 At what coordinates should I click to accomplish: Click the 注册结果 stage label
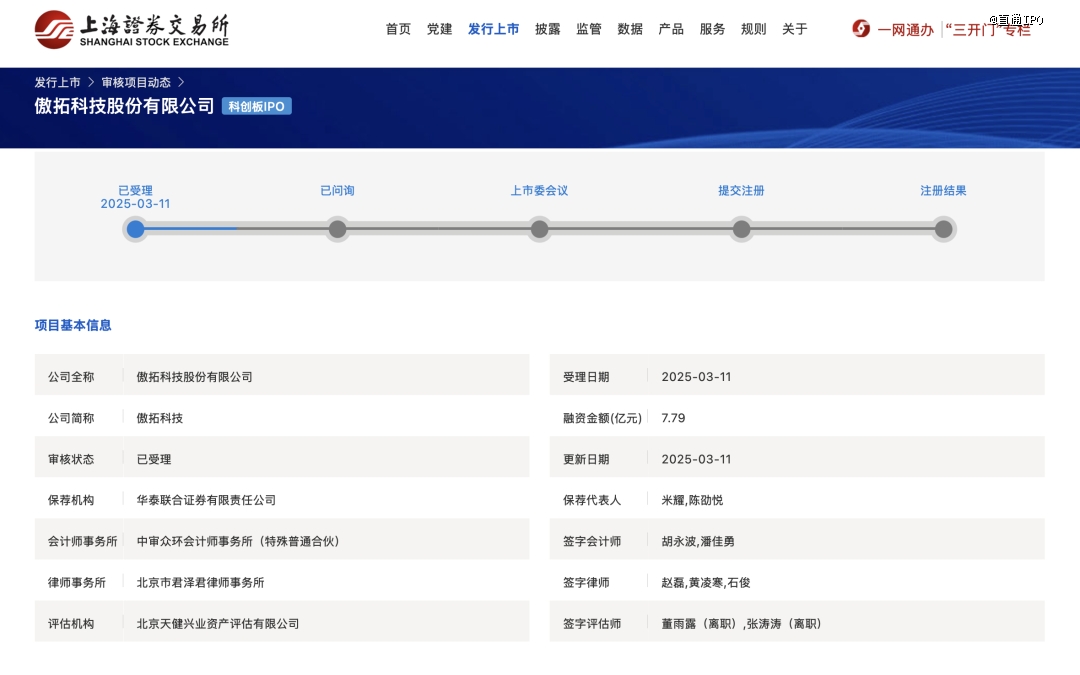click(x=944, y=191)
